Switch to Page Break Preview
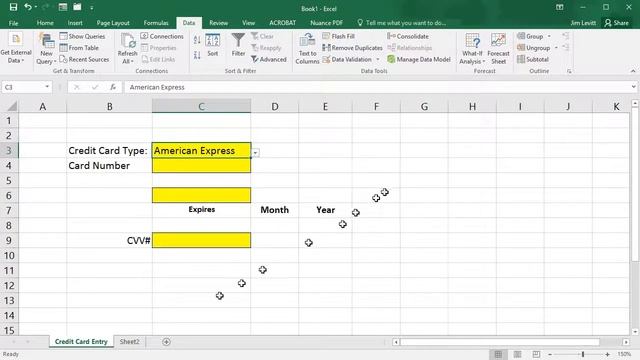This screenshot has width=640, height=360. [x=536, y=354]
